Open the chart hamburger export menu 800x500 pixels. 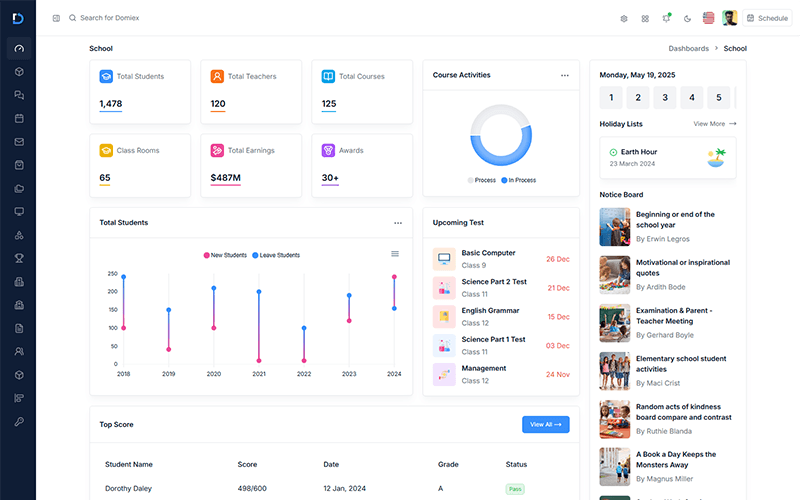coord(395,254)
